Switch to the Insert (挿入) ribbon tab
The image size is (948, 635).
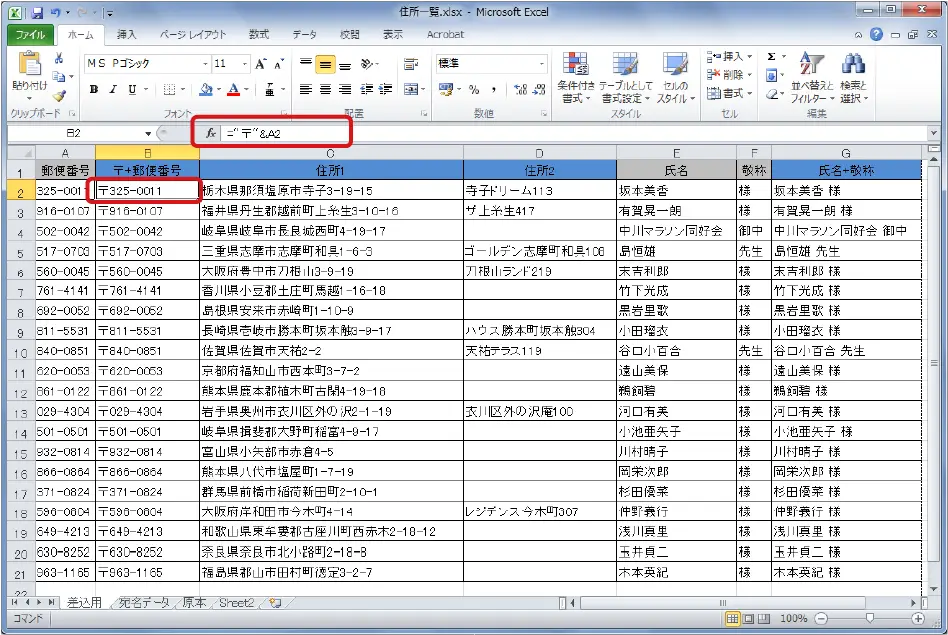[126, 34]
